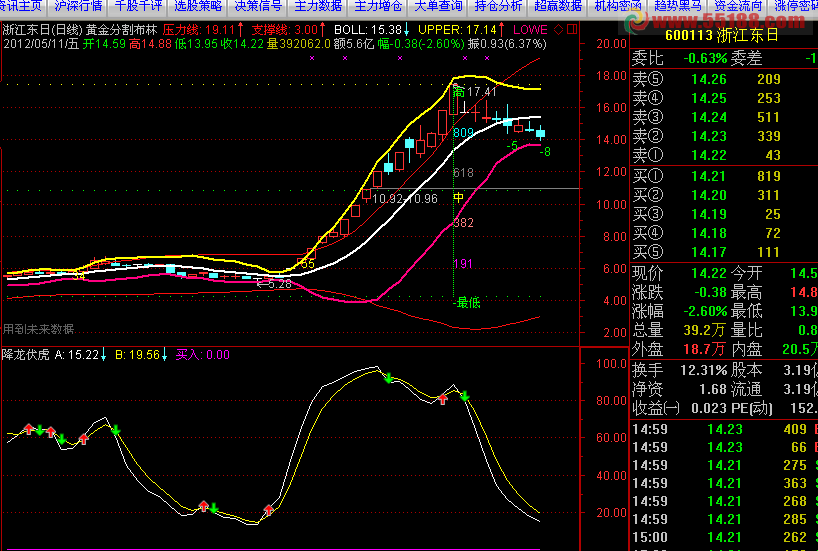Click the 委比 -0.63% value

(705, 58)
